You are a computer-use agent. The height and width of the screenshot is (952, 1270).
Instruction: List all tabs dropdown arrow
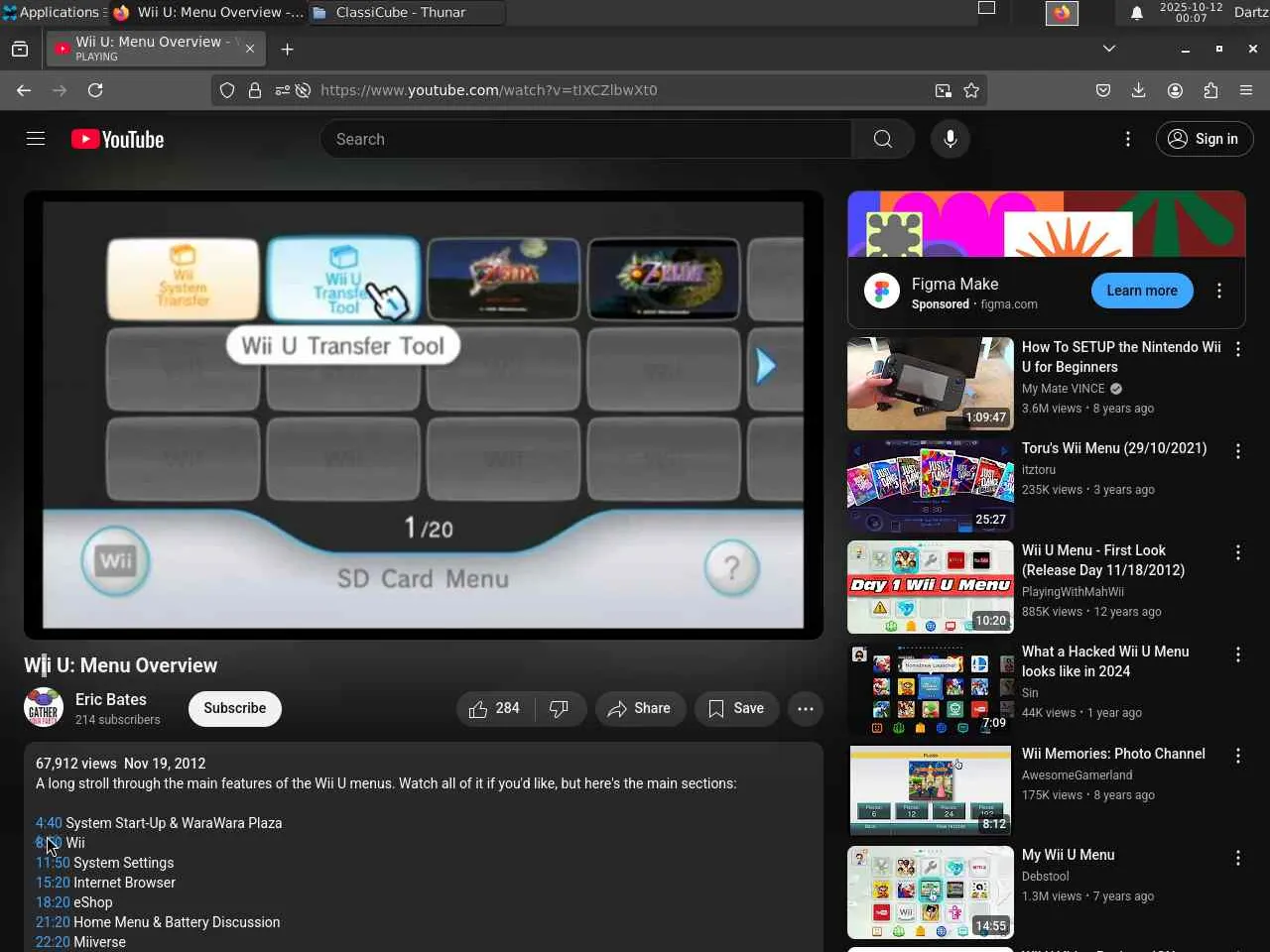pyautogui.click(x=1109, y=49)
